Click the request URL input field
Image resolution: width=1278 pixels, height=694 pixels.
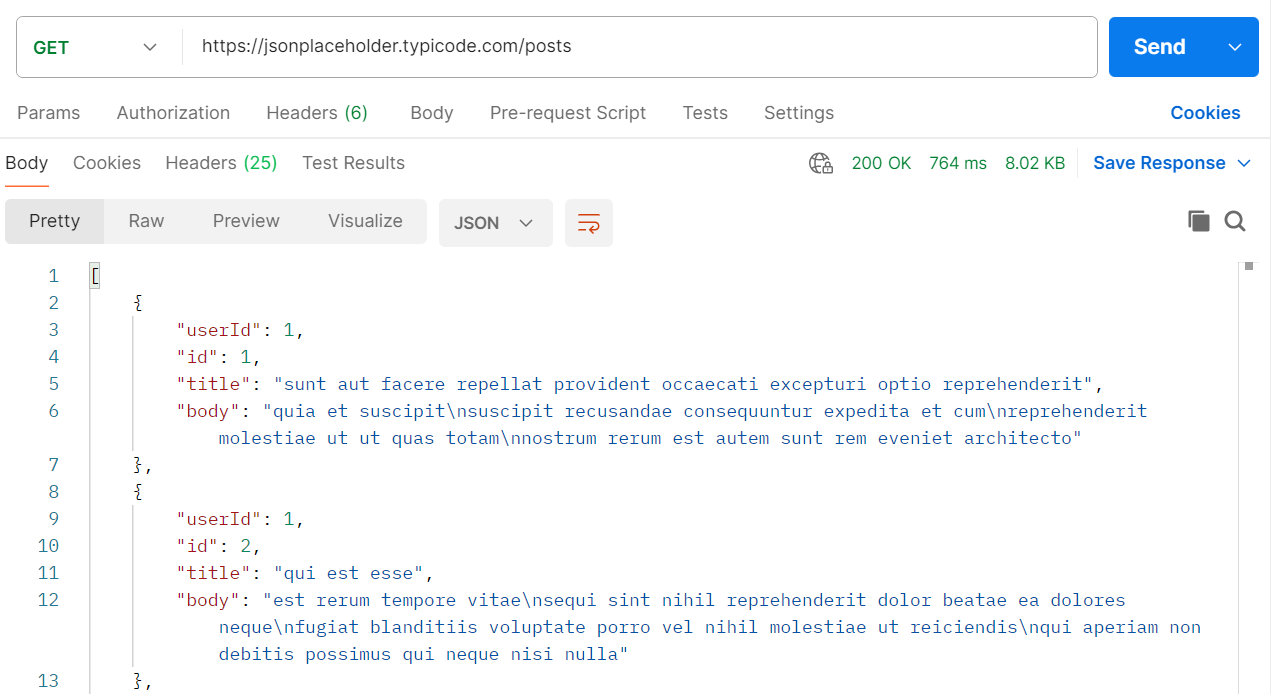pyautogui.click(x=640, y=47)
